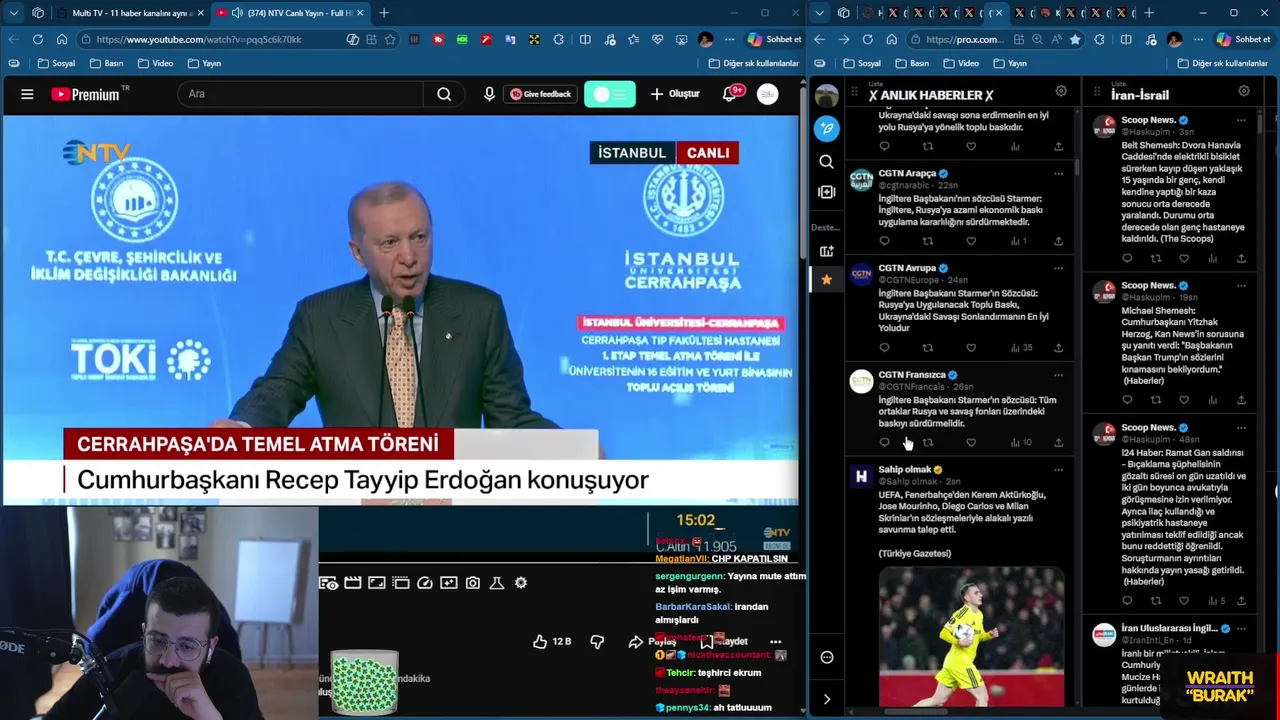Viewport: 1280px width, 720px height.
Task: Like the CGTN Arapça post
Action: pyautogui.click(x=971, y=241)
